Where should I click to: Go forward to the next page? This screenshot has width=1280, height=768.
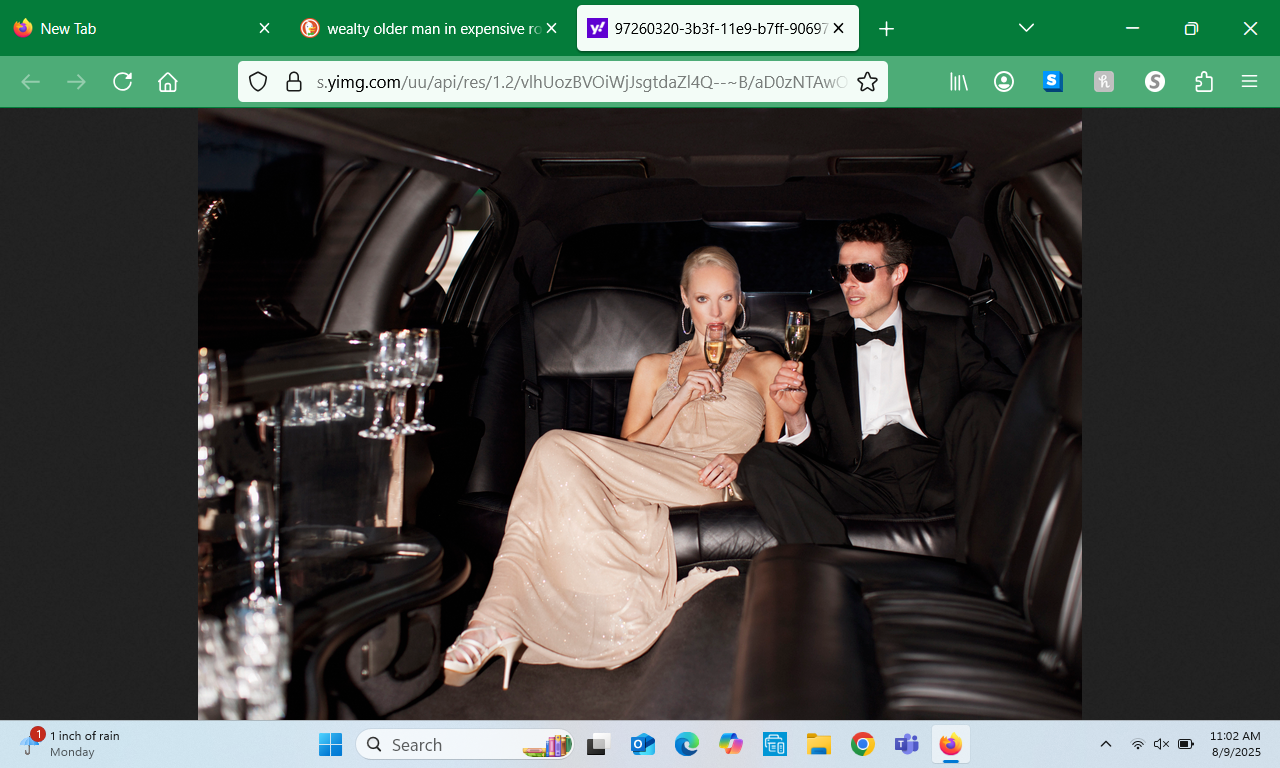[x=77, y=82]
